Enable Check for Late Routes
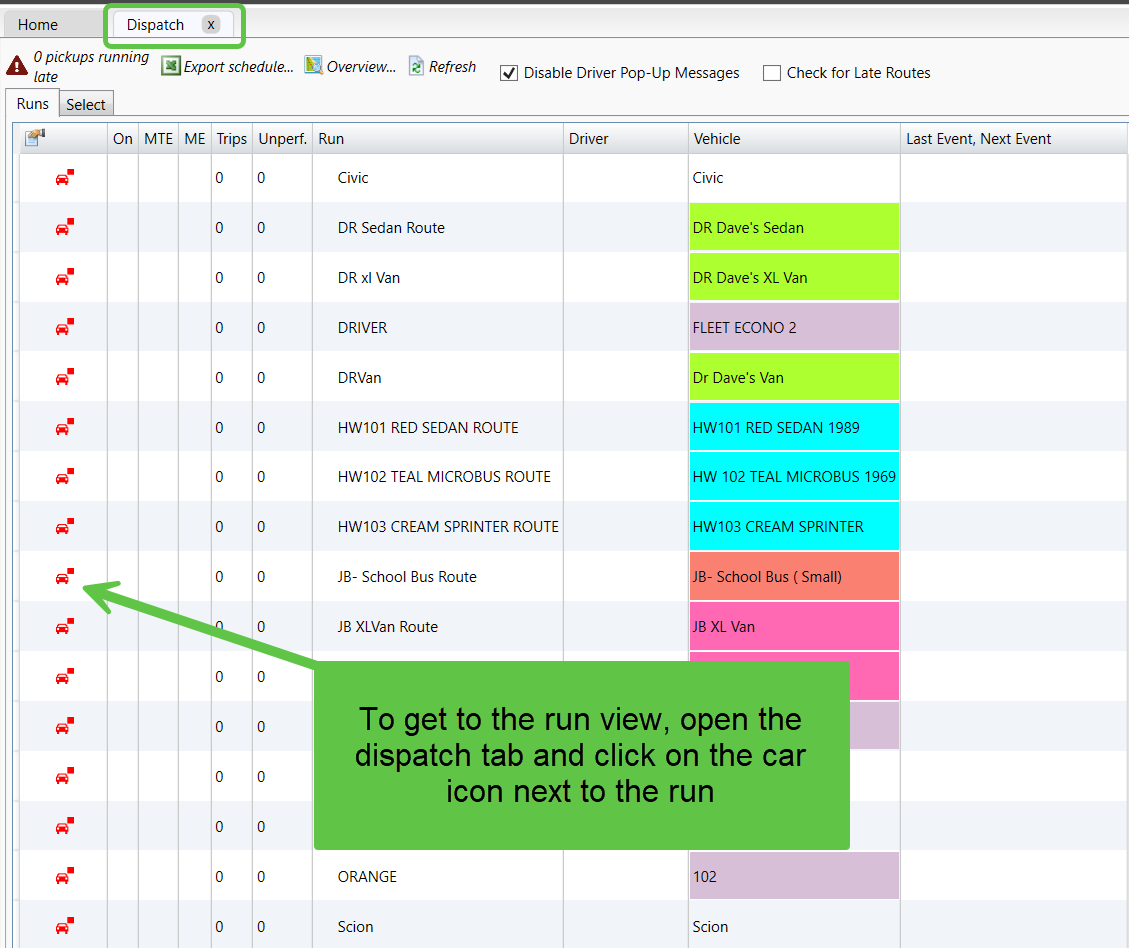This screenshot has width=1129, height=948. click(772, 73)
